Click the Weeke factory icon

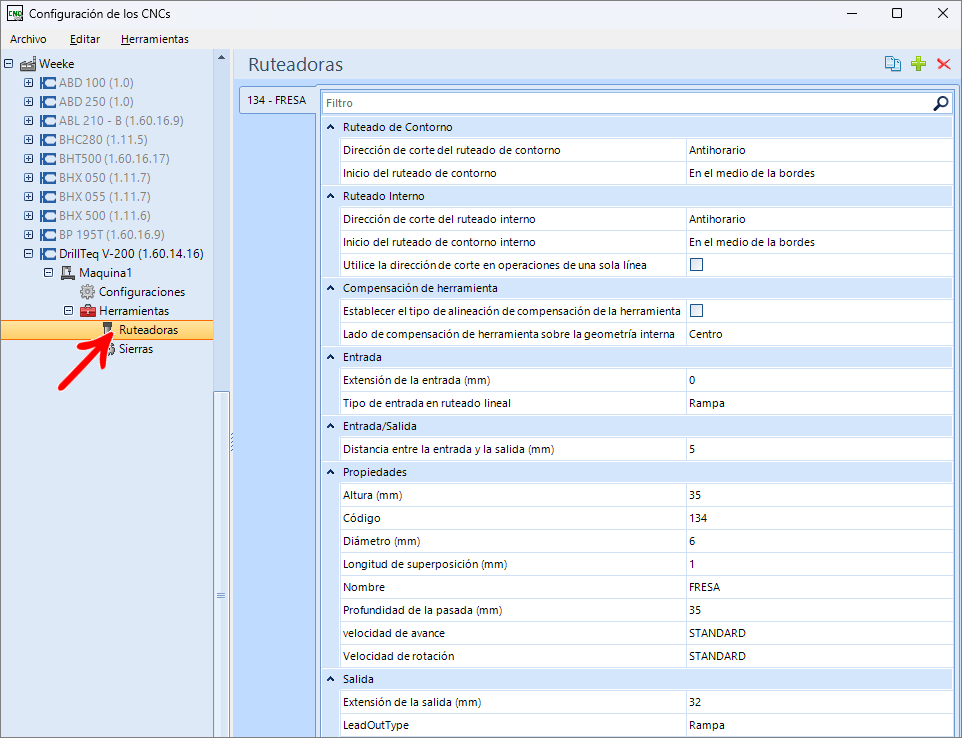coord(28,64)
